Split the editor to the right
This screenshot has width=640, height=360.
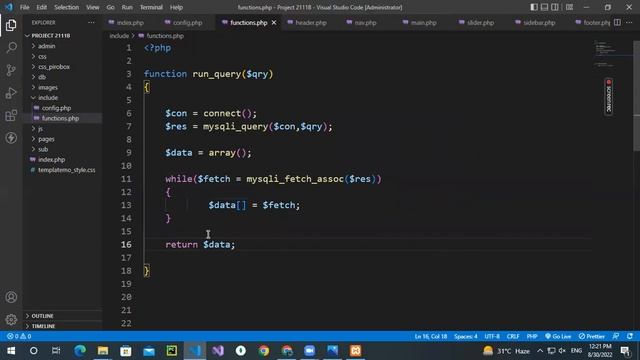[617, 22]
